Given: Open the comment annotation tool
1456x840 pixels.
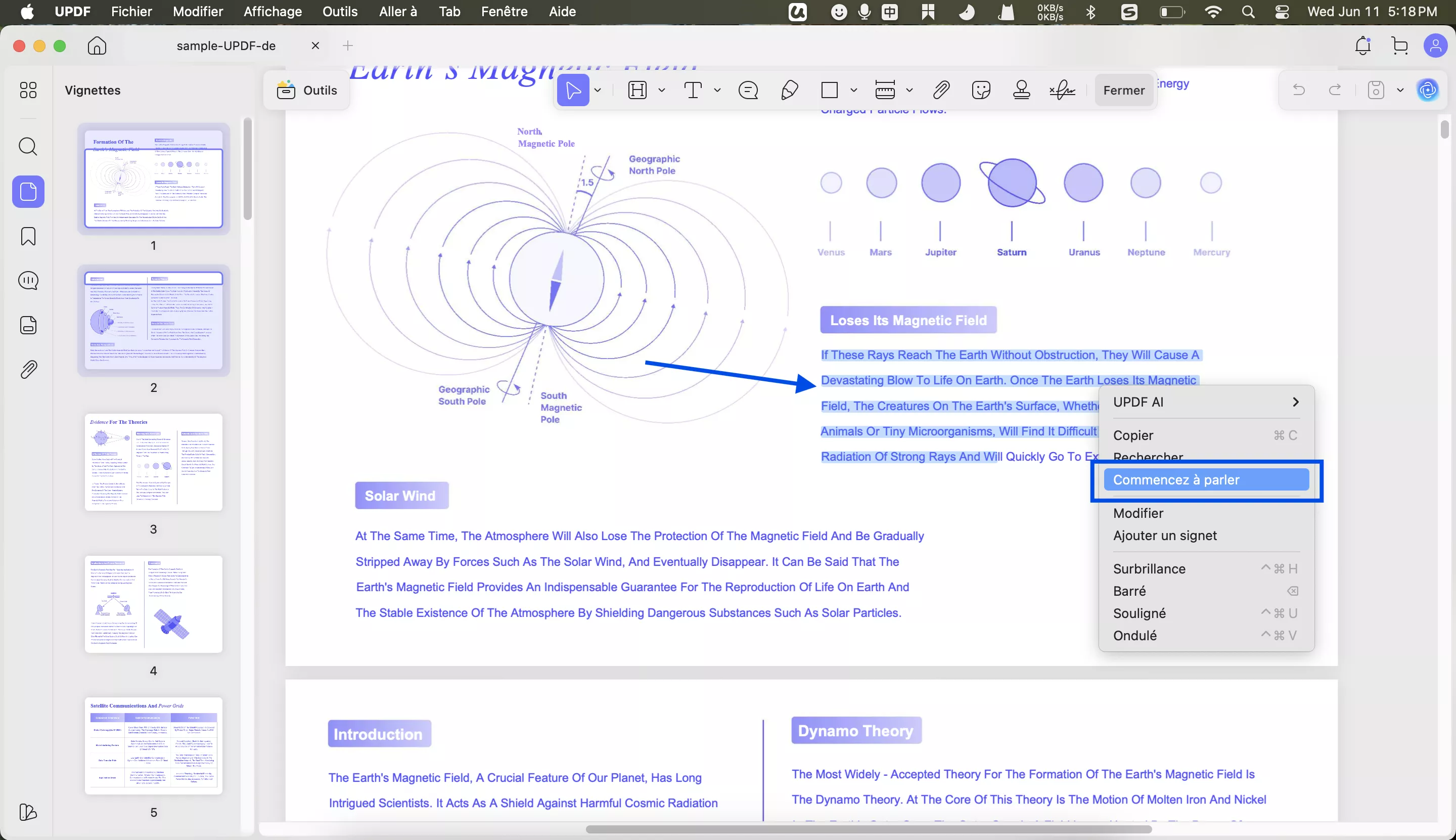Looking at the screenshot, I should pos(747,90).
